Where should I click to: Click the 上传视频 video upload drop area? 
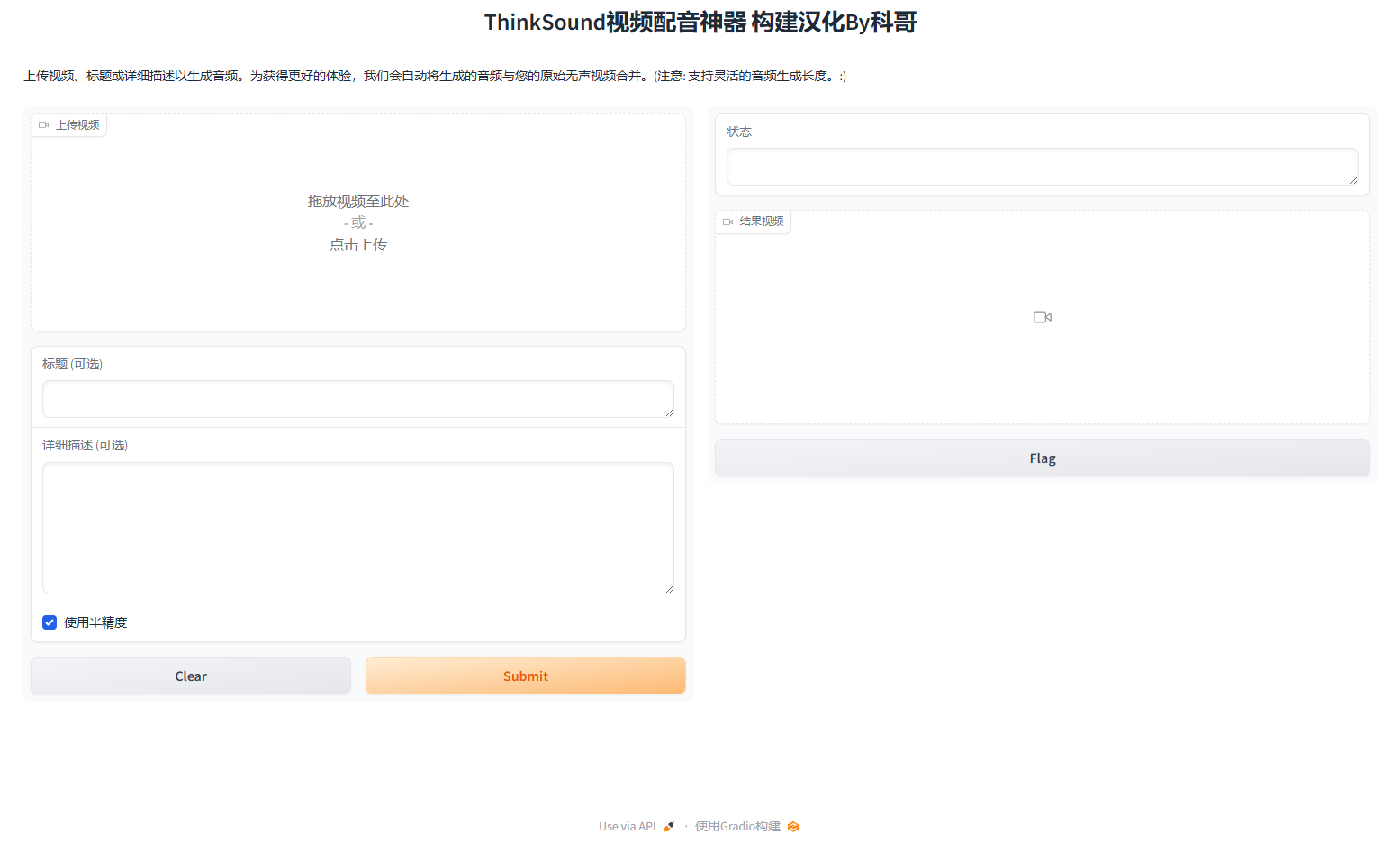358,222
